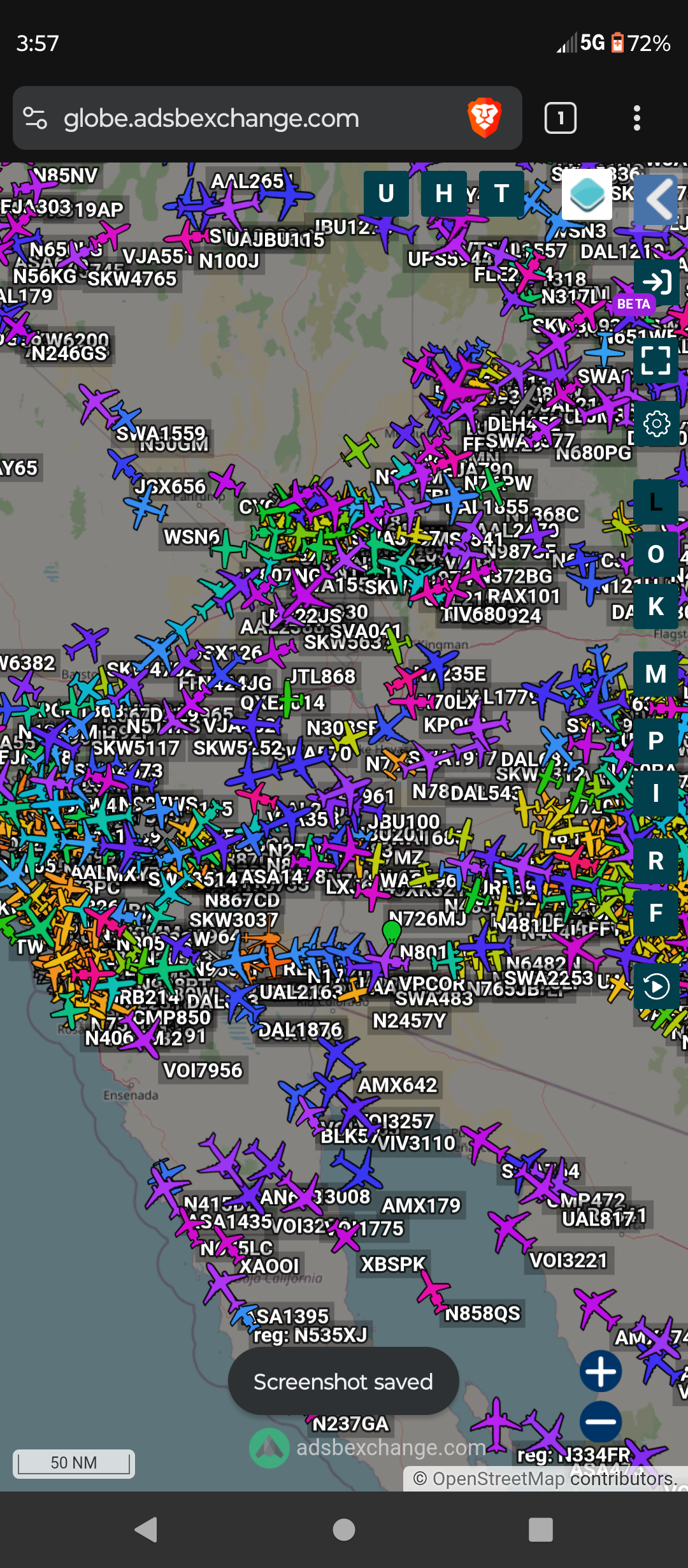Select aircraft label RAX101
This screenshot has width=688, height=1568.
point(524,596)
